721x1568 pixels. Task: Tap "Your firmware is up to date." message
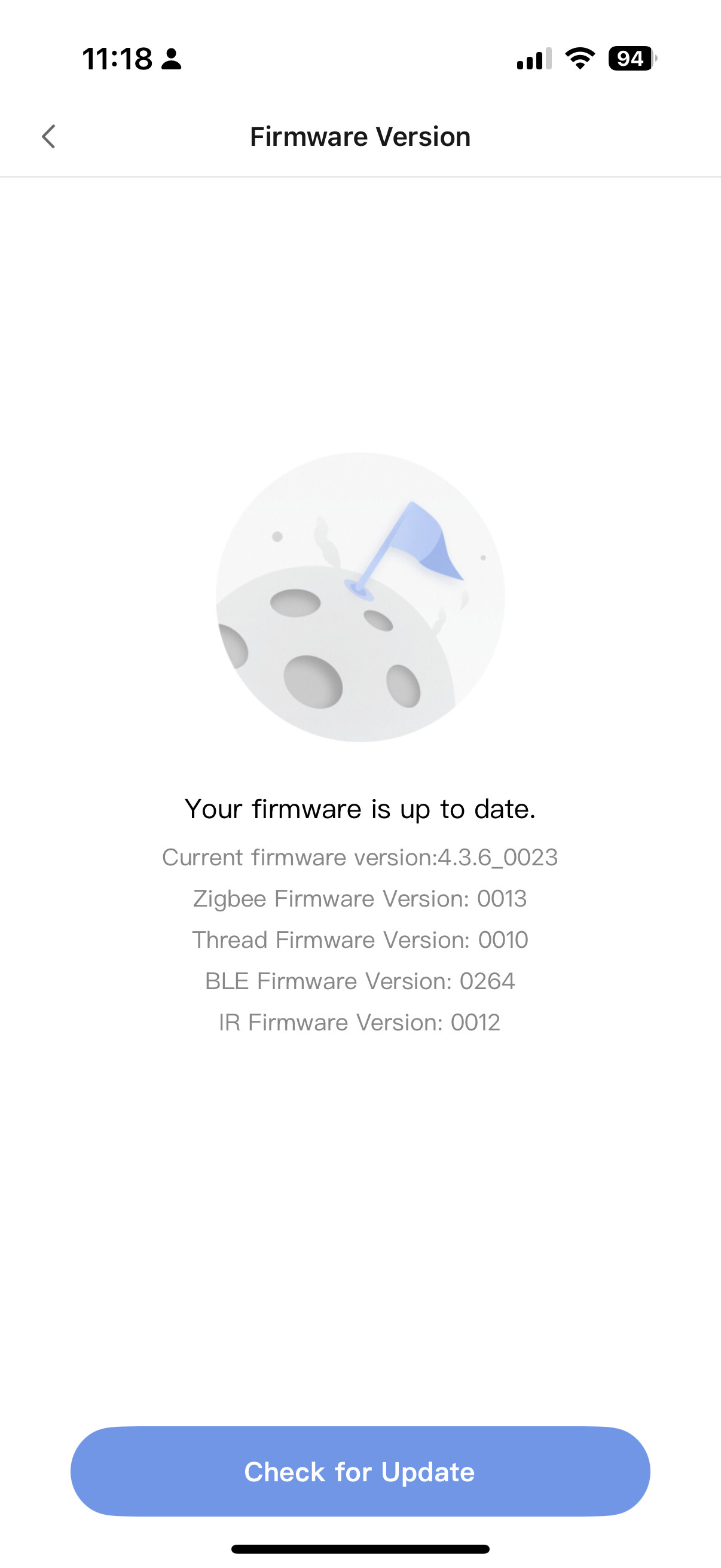click(360, 809)
